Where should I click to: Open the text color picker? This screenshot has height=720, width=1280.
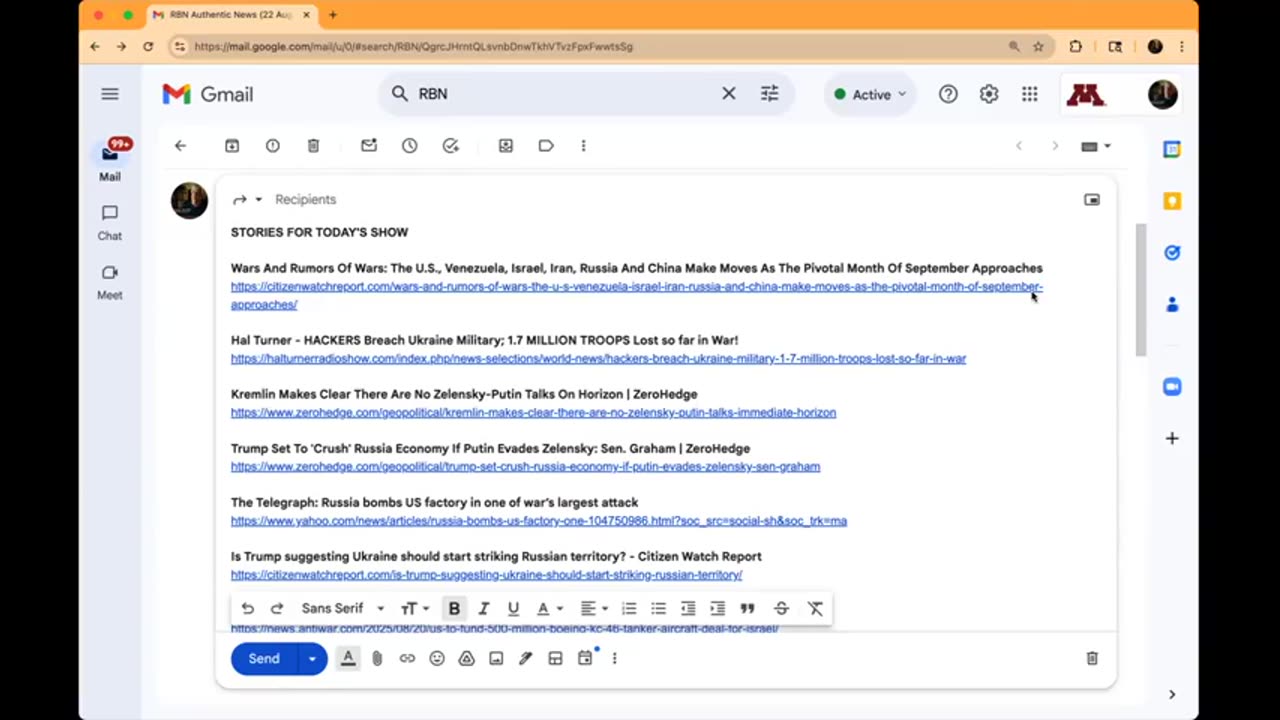click(550, 608)
